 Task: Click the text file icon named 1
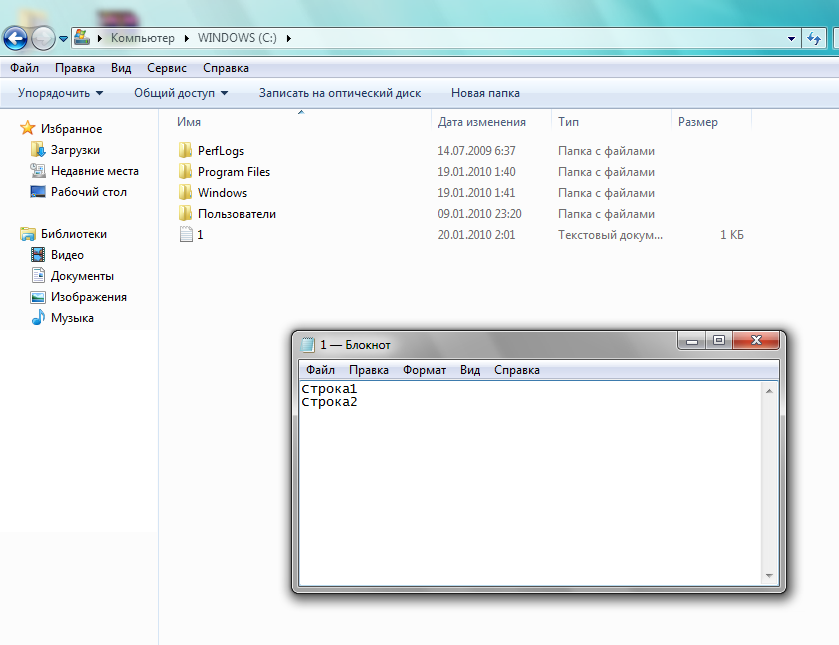tap(186, 234)
